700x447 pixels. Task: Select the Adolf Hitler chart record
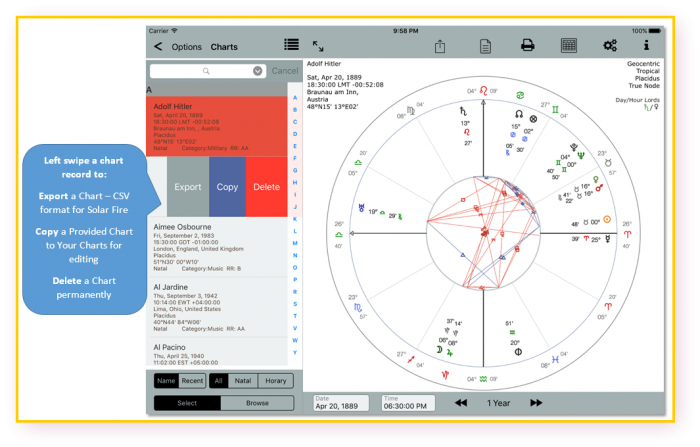point(217,126)
